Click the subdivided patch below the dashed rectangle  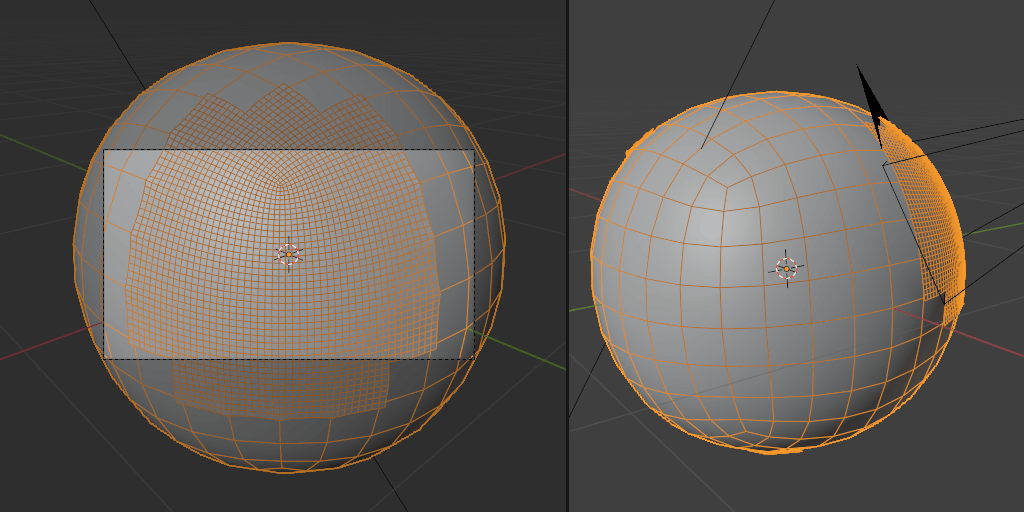[x=280, y=385]
